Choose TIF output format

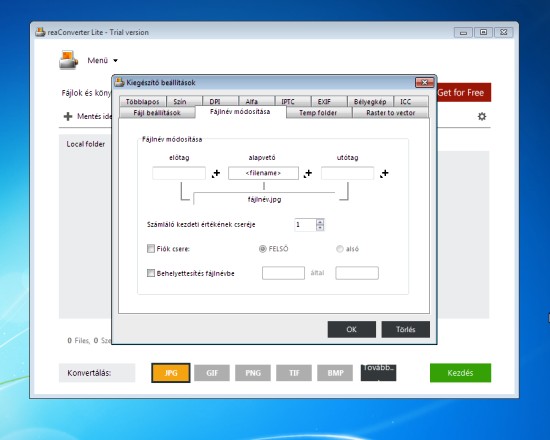pos(294,373)
